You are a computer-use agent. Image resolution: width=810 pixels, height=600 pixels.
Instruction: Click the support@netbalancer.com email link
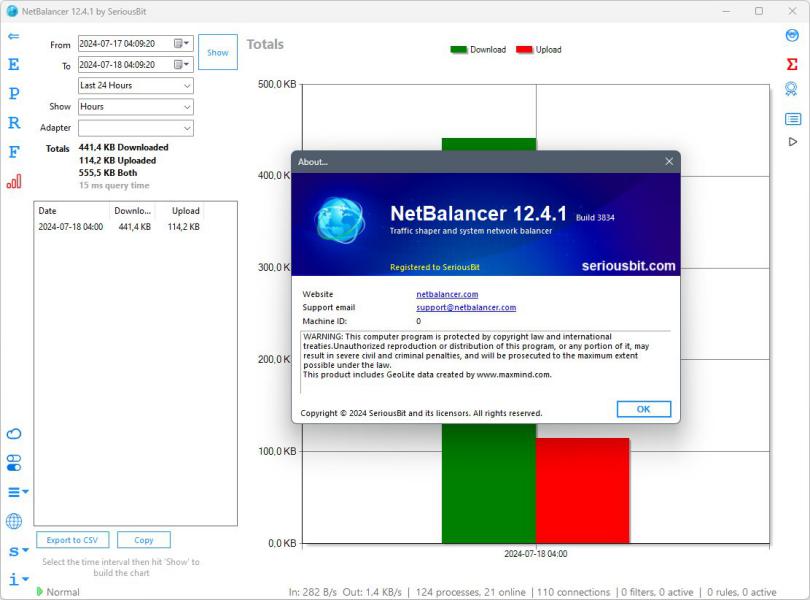click(466, 307)
